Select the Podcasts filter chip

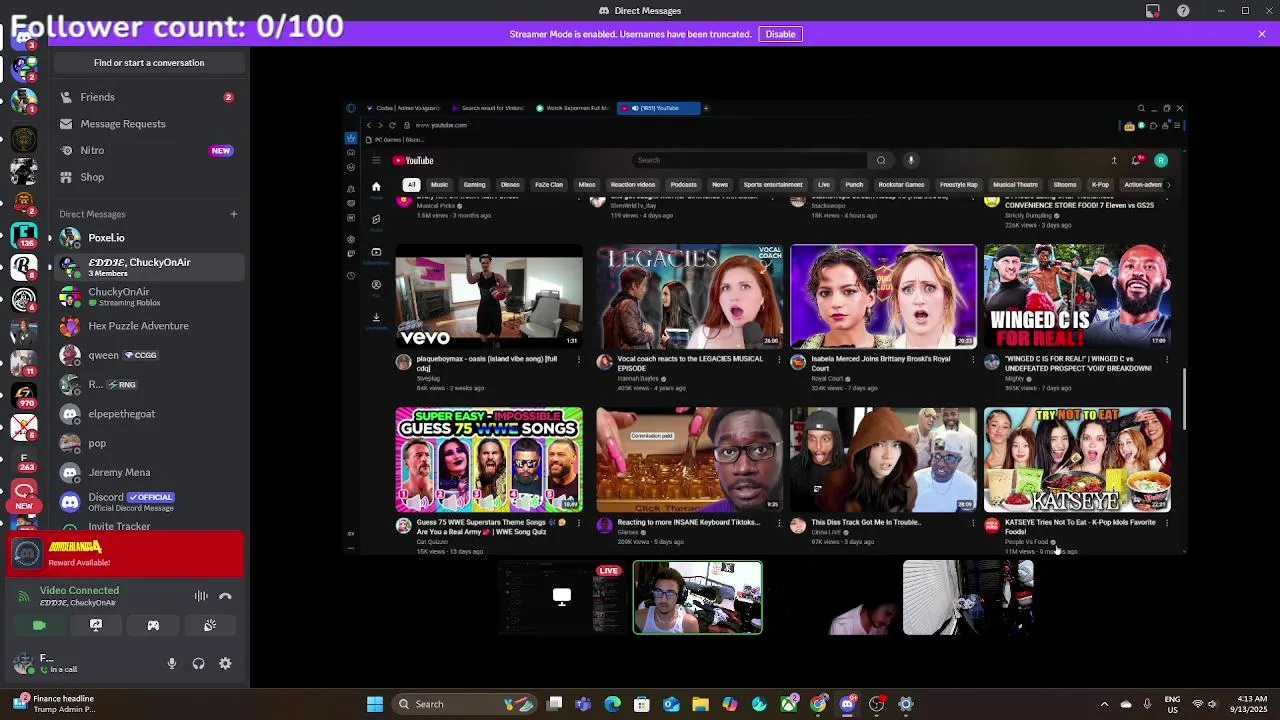point(683,185)
